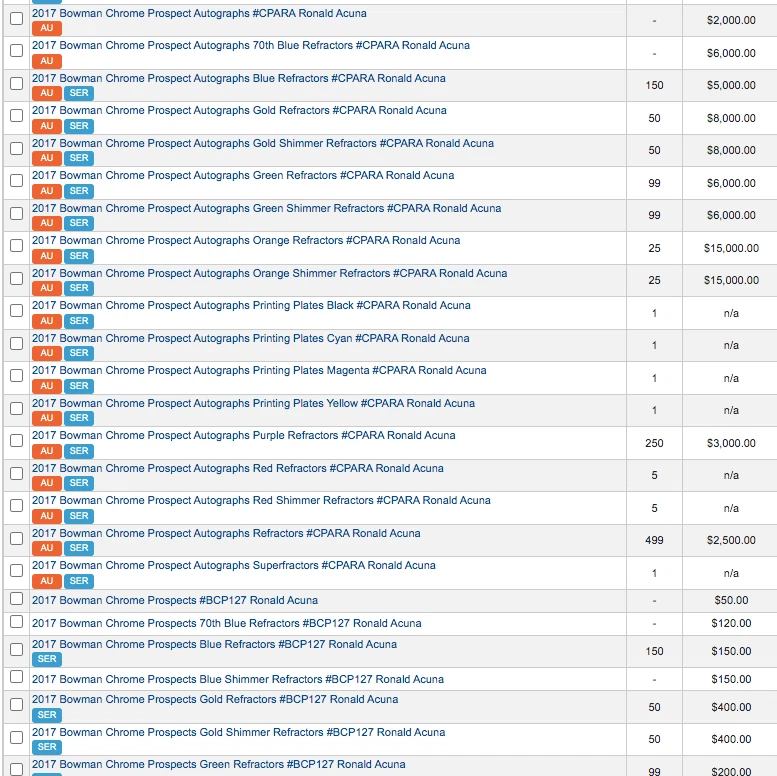Open Prospects Gold Shimmer Refractors #BCP127 link
777x776 pixels.
click(238, 732)
